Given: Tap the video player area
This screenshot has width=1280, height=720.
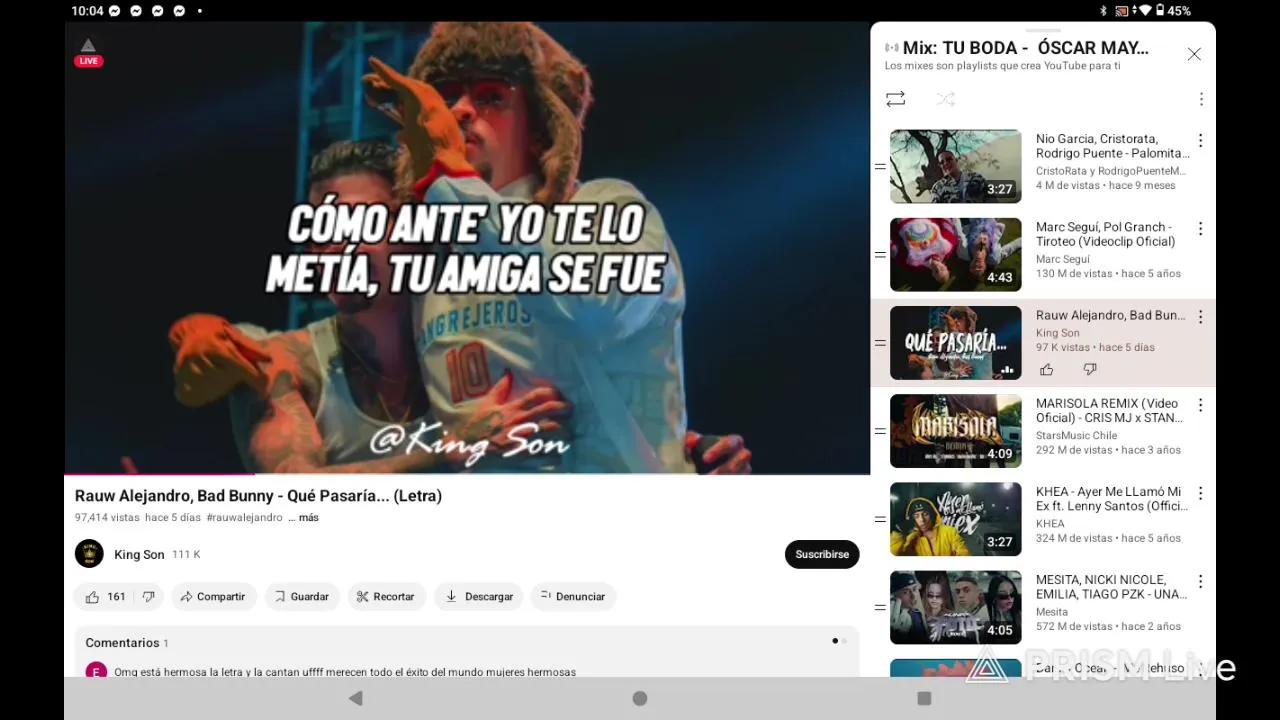Looking at the screenshot, I should point(467,247).
